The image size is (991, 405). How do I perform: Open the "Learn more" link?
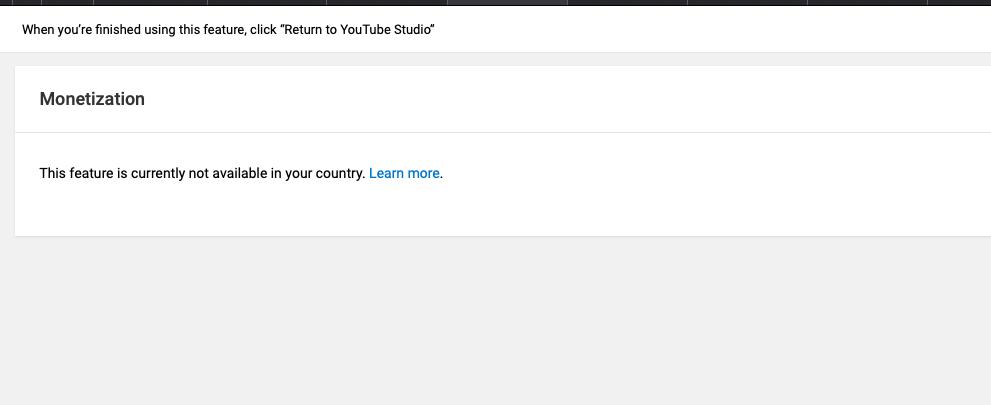(x=404, y=173)
